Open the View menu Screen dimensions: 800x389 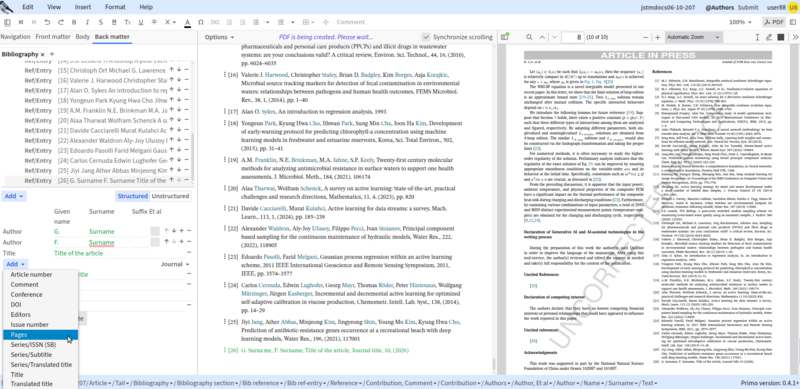(54, 7)
